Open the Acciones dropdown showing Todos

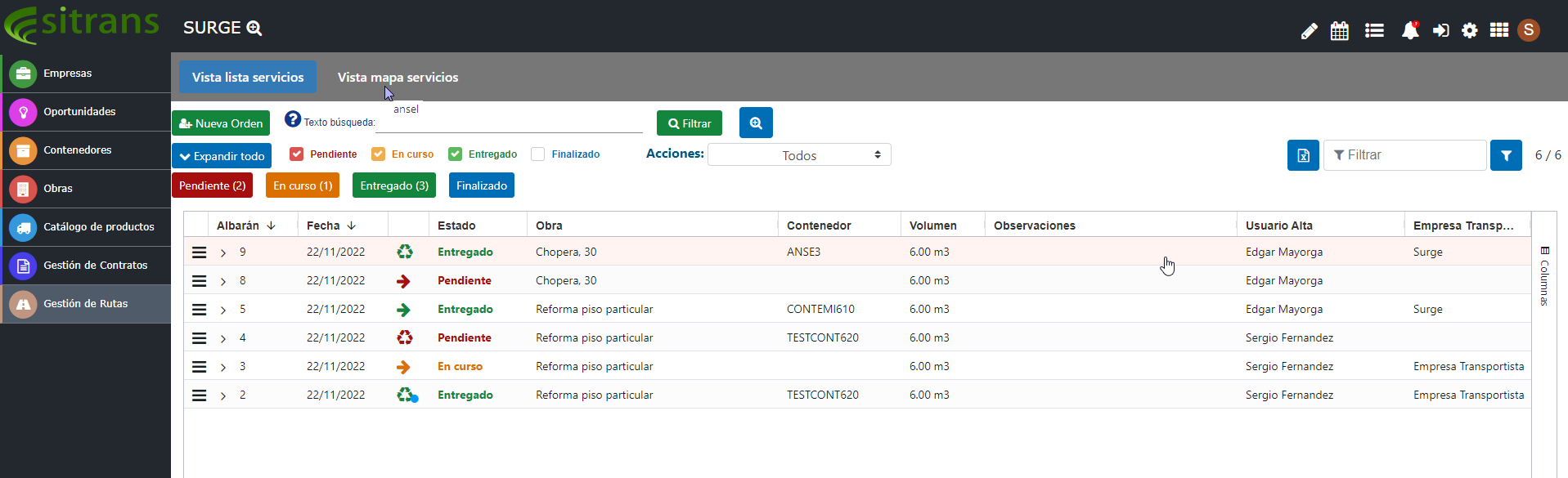798,155
